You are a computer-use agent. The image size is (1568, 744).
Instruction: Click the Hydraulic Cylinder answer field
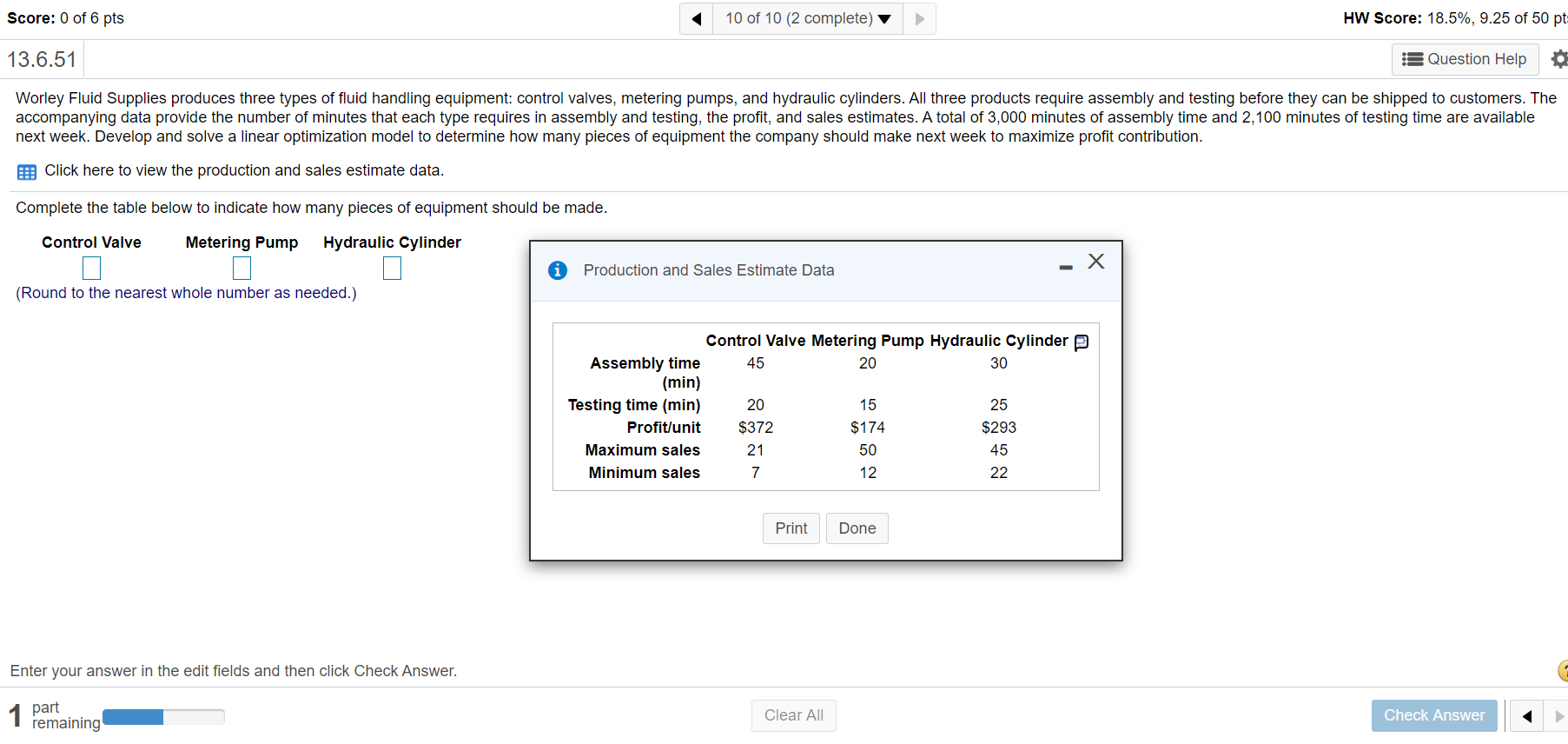pyautogui.click(x=392, y=268)
